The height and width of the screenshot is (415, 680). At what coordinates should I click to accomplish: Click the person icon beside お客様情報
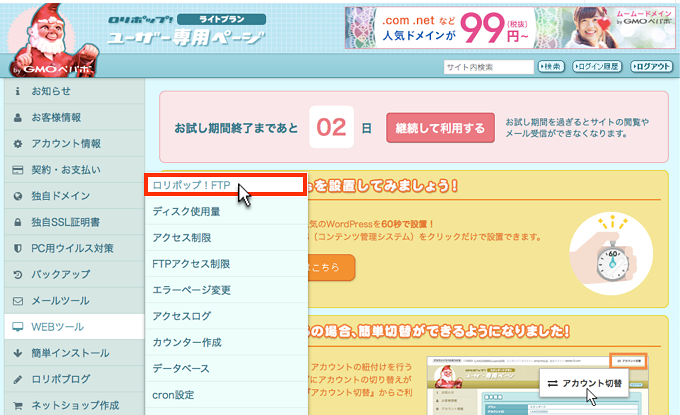point(17,118)
